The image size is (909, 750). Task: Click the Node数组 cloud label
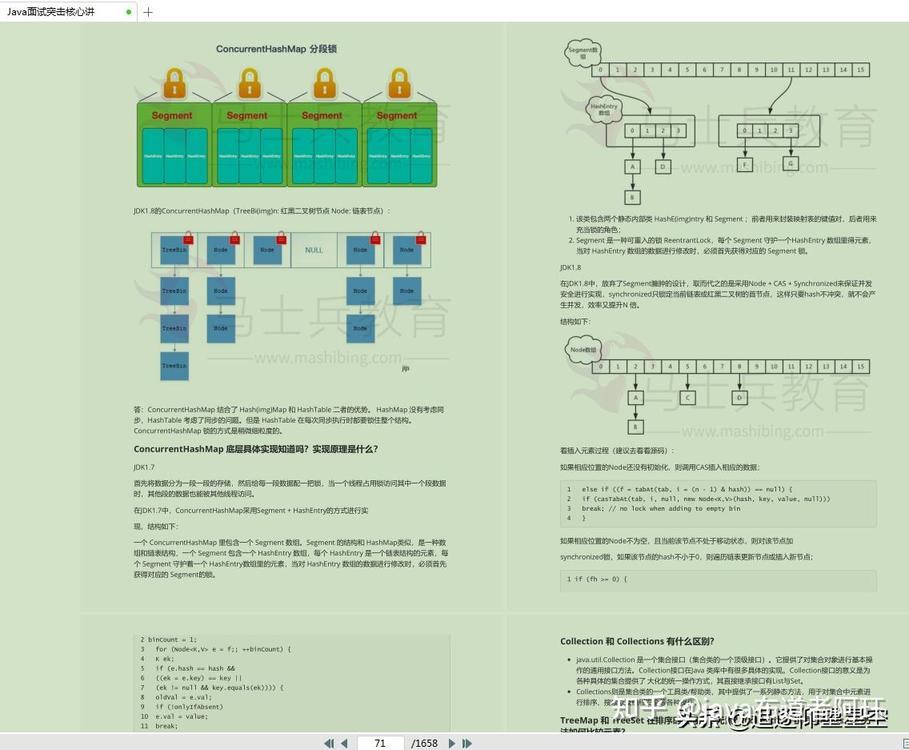tap(583, 350)
